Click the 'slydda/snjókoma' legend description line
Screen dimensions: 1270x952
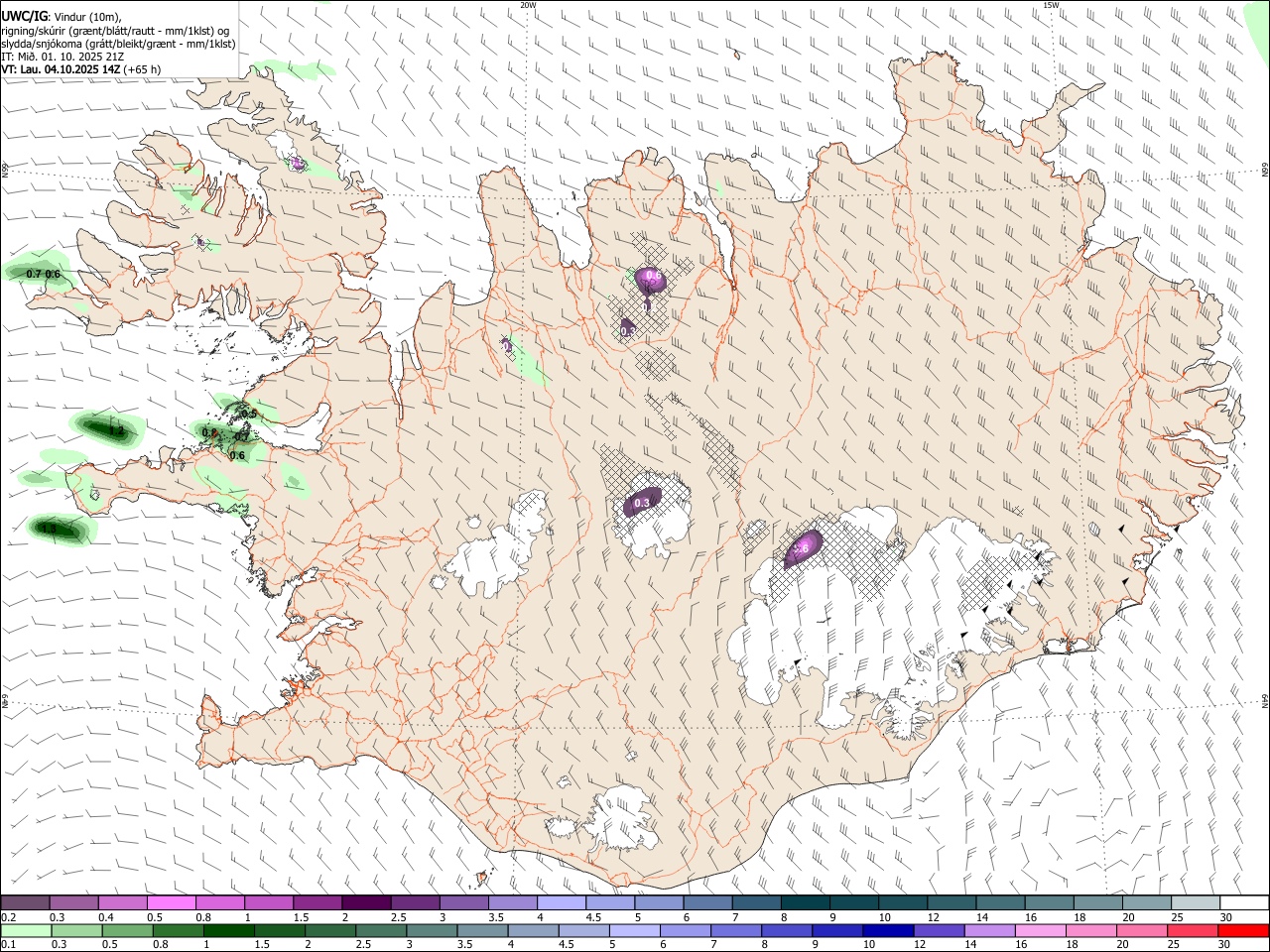pyautogui.click(x=118, y=44)
